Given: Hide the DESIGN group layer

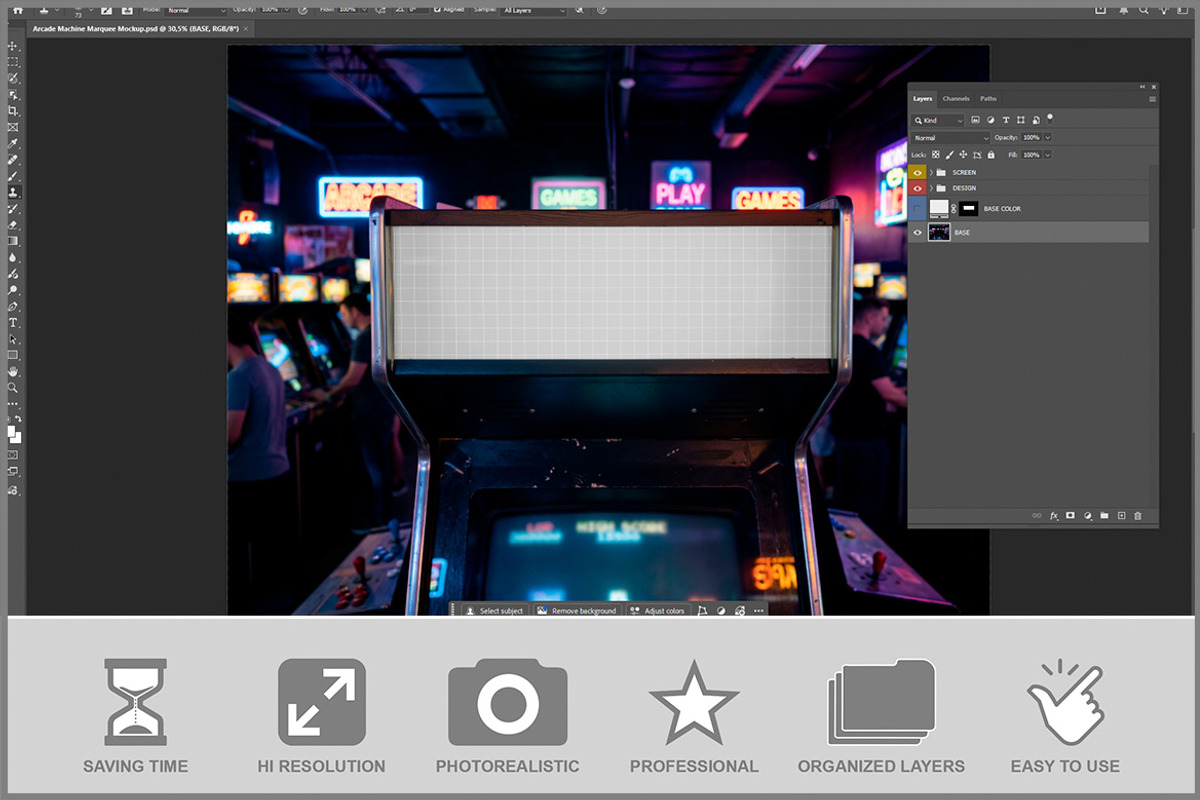Looking at the screenshot, I should coord(917,188).
